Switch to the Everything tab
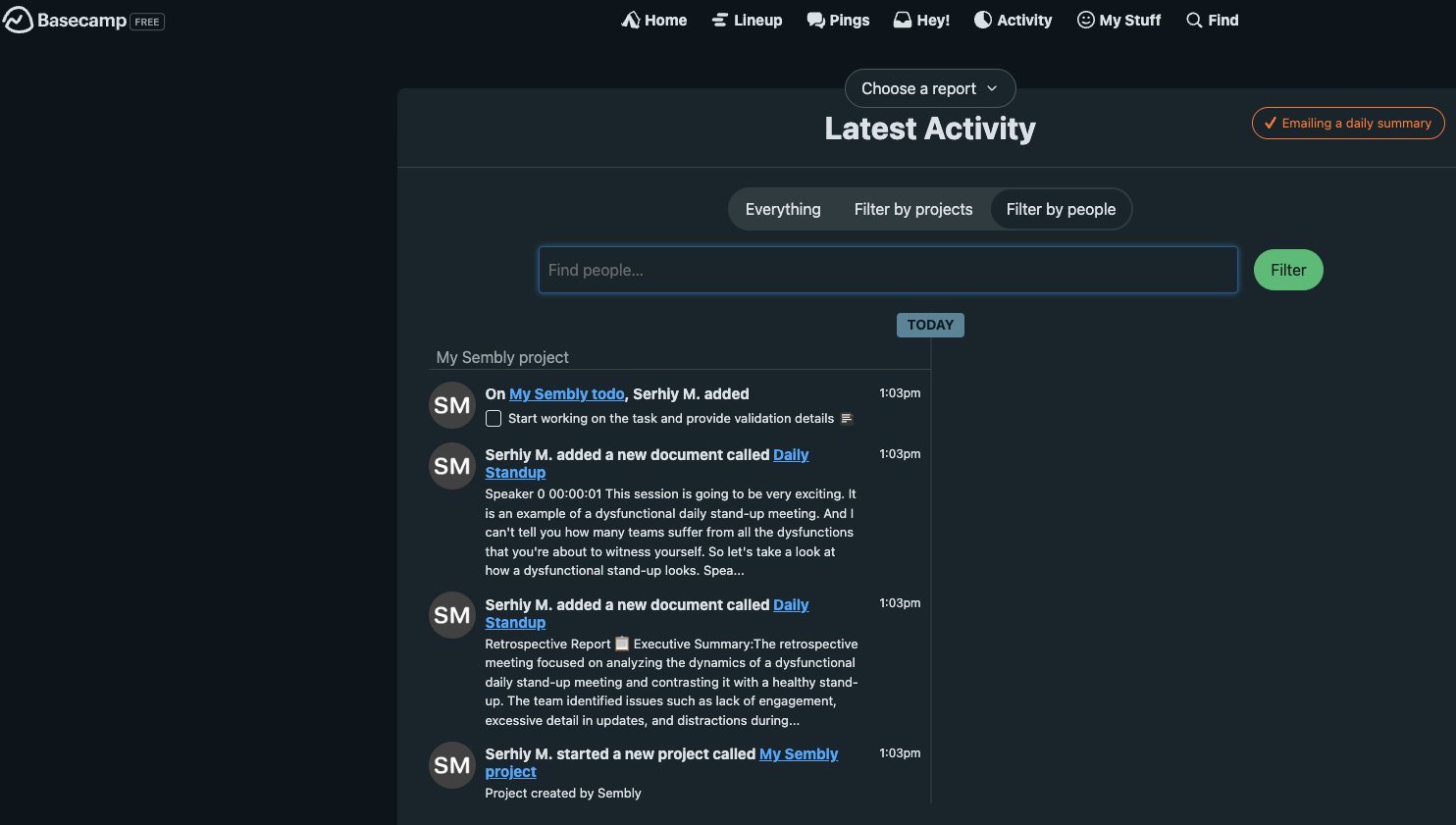 [x=783, y=209]
